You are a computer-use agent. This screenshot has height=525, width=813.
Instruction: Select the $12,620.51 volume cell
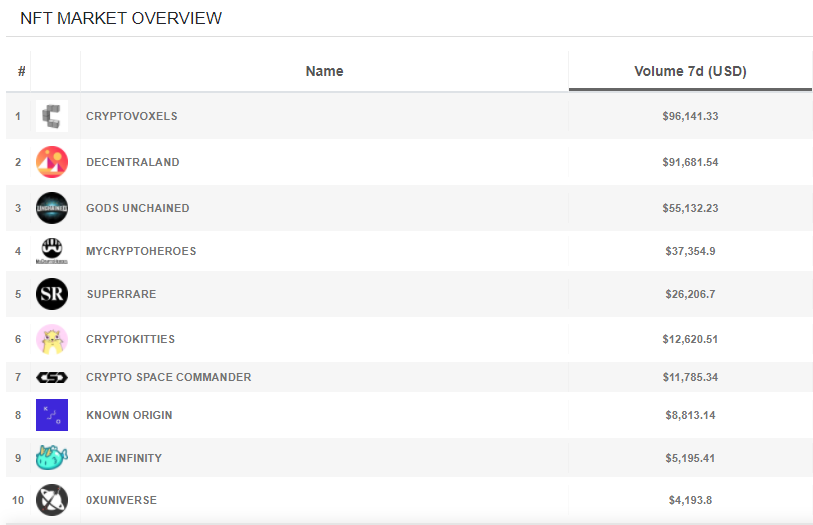click(x=690, y=339)
